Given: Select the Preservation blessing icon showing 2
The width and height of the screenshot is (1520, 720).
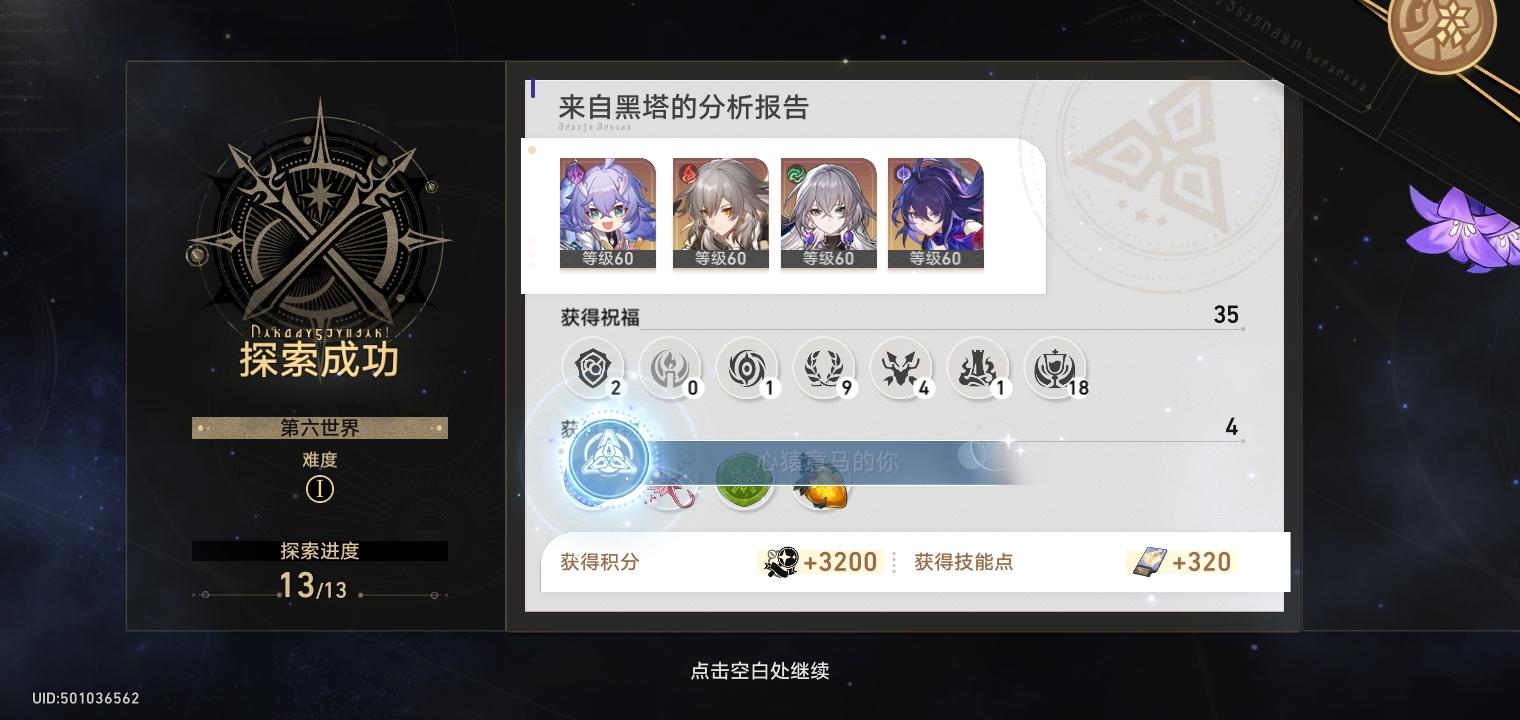Looking at the screenshot, I should click(592, 367).
